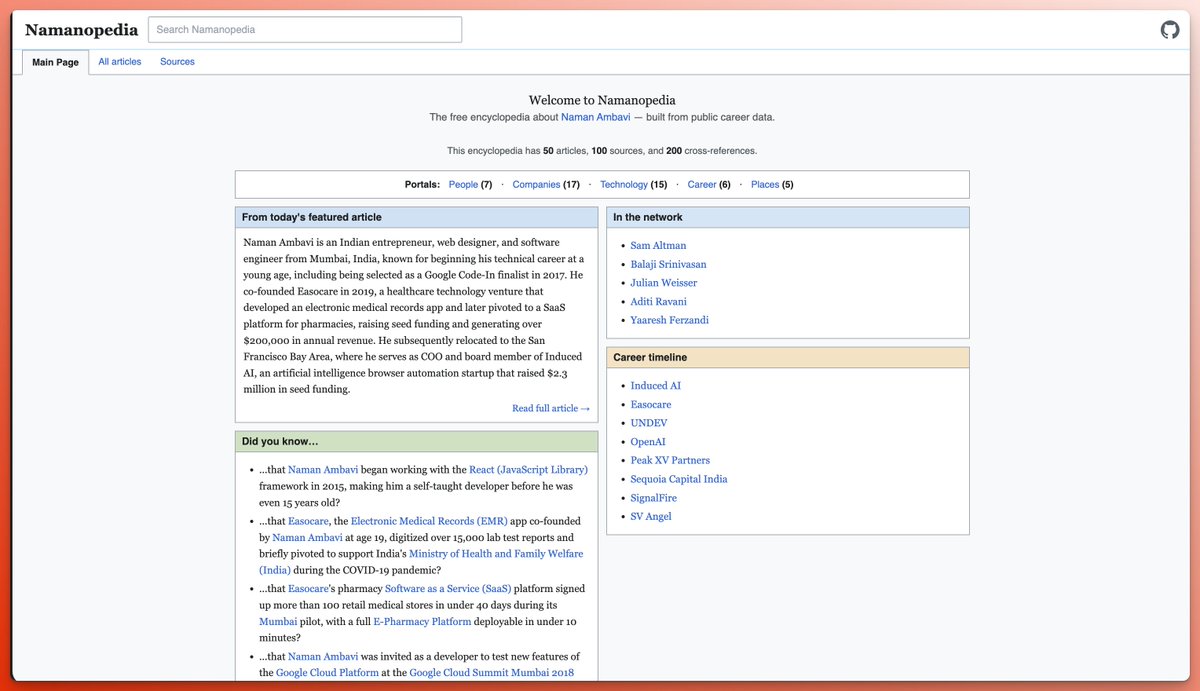1200x691 pixels.
Task: Select the Main Page tab
Action: (55, 62)
